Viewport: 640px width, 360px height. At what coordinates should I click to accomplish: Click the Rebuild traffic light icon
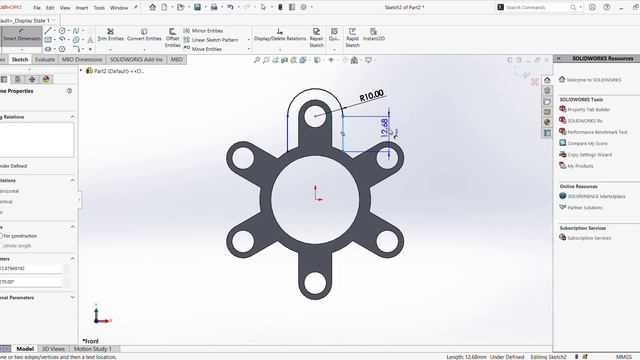point(280,7)
